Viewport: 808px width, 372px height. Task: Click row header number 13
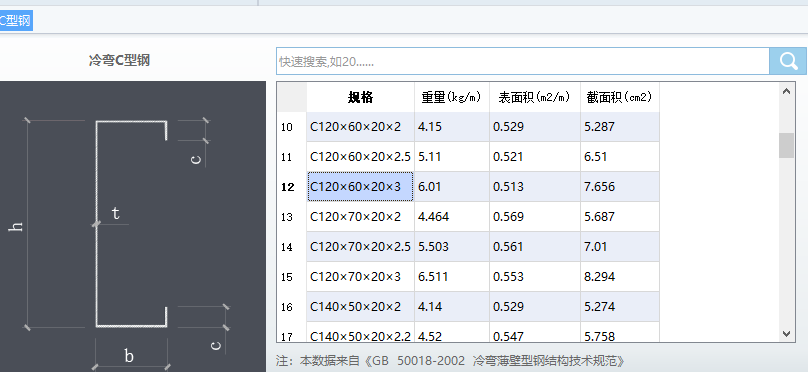[x=292, y=216]
